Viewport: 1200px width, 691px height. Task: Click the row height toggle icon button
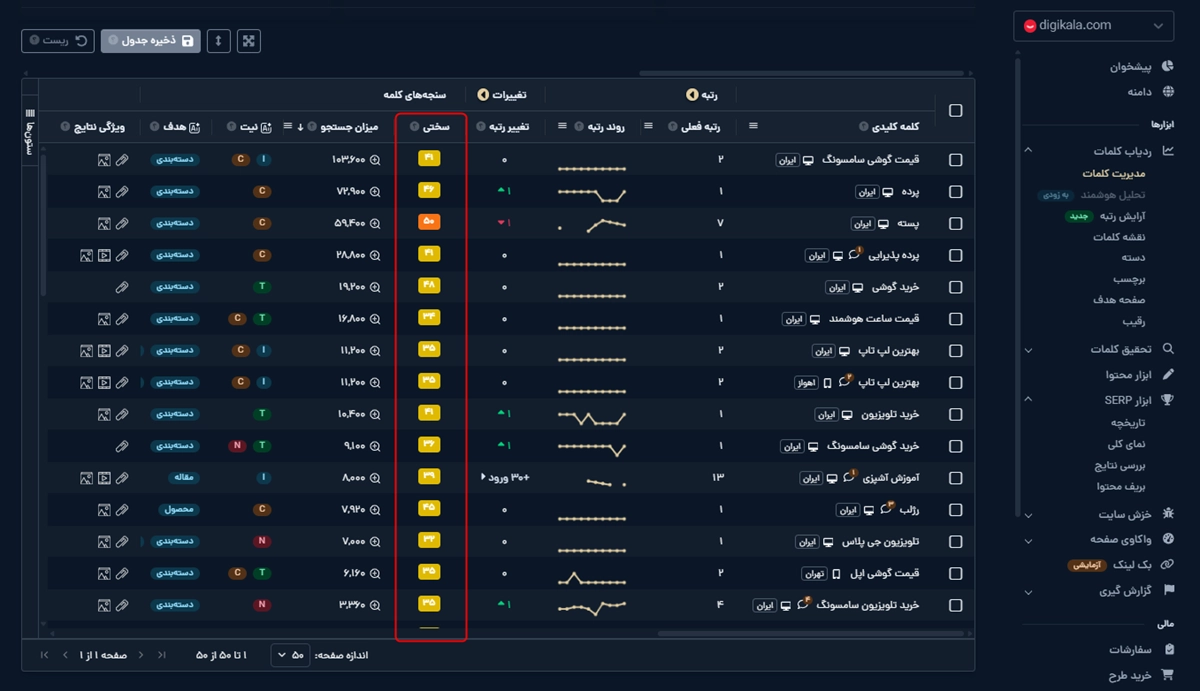(x=220, y=41)
